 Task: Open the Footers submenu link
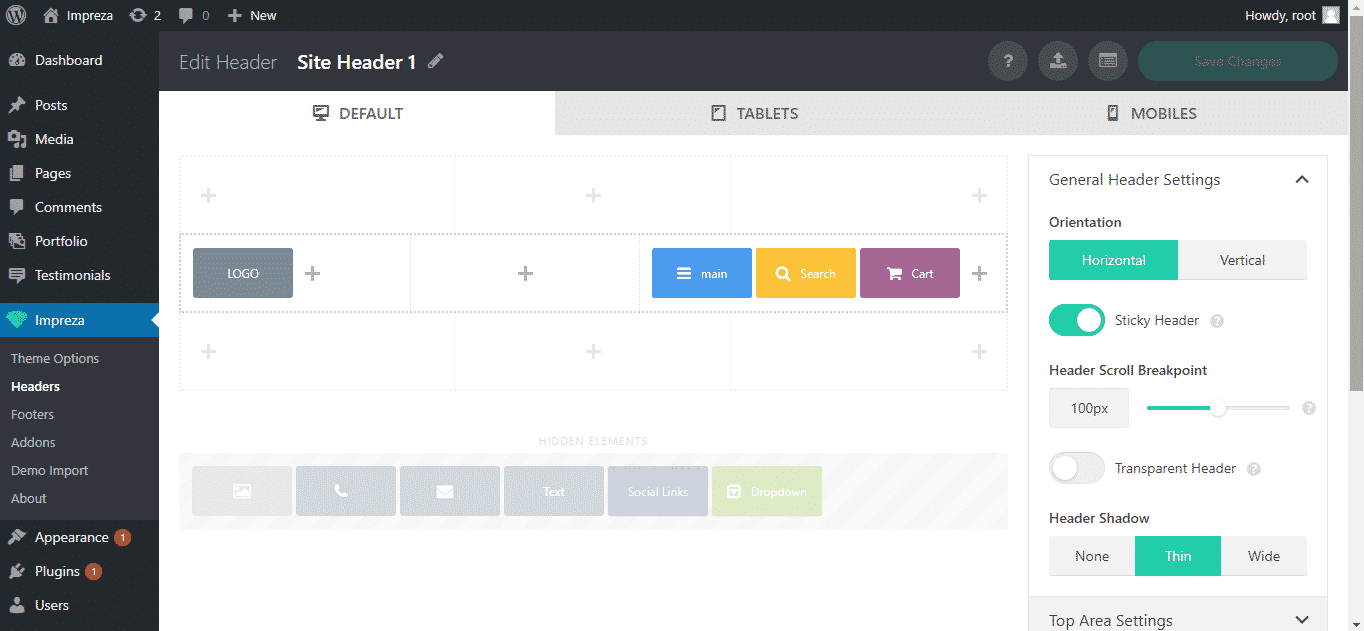tap(32, 414)
